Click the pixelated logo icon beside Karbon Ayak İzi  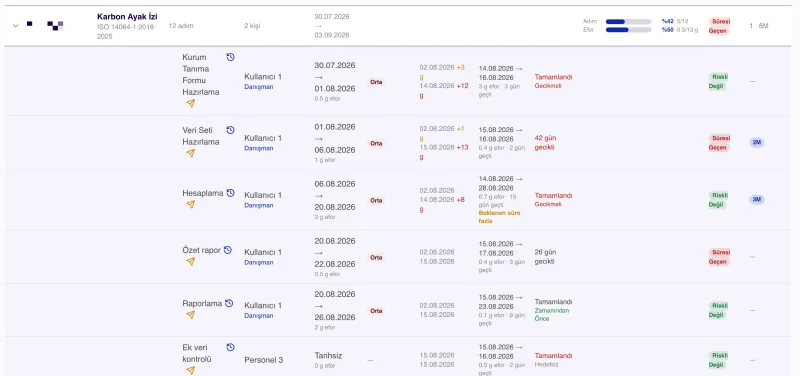(55, 25)
